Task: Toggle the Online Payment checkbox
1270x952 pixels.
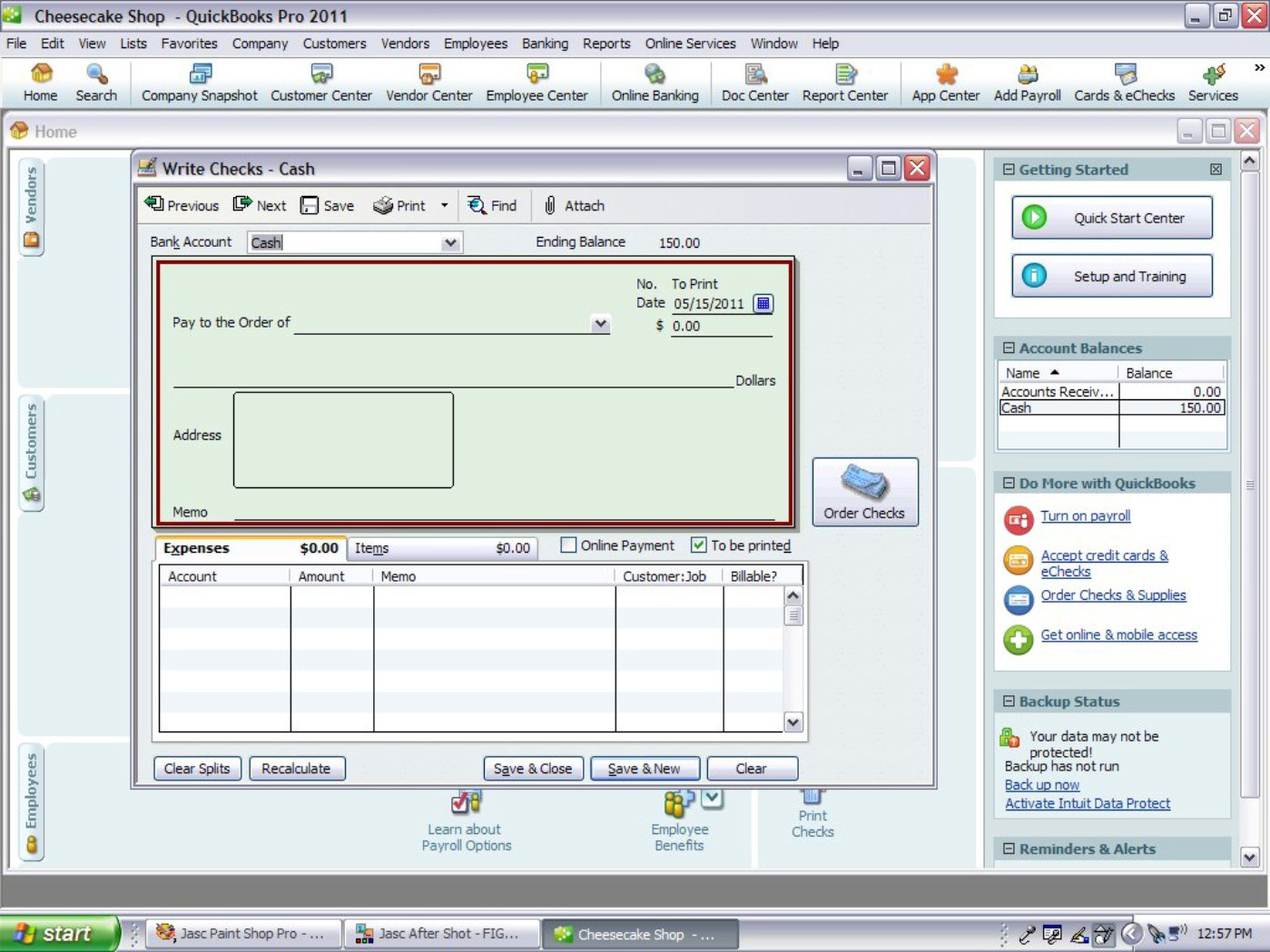Action: click(x=568, y=545)
